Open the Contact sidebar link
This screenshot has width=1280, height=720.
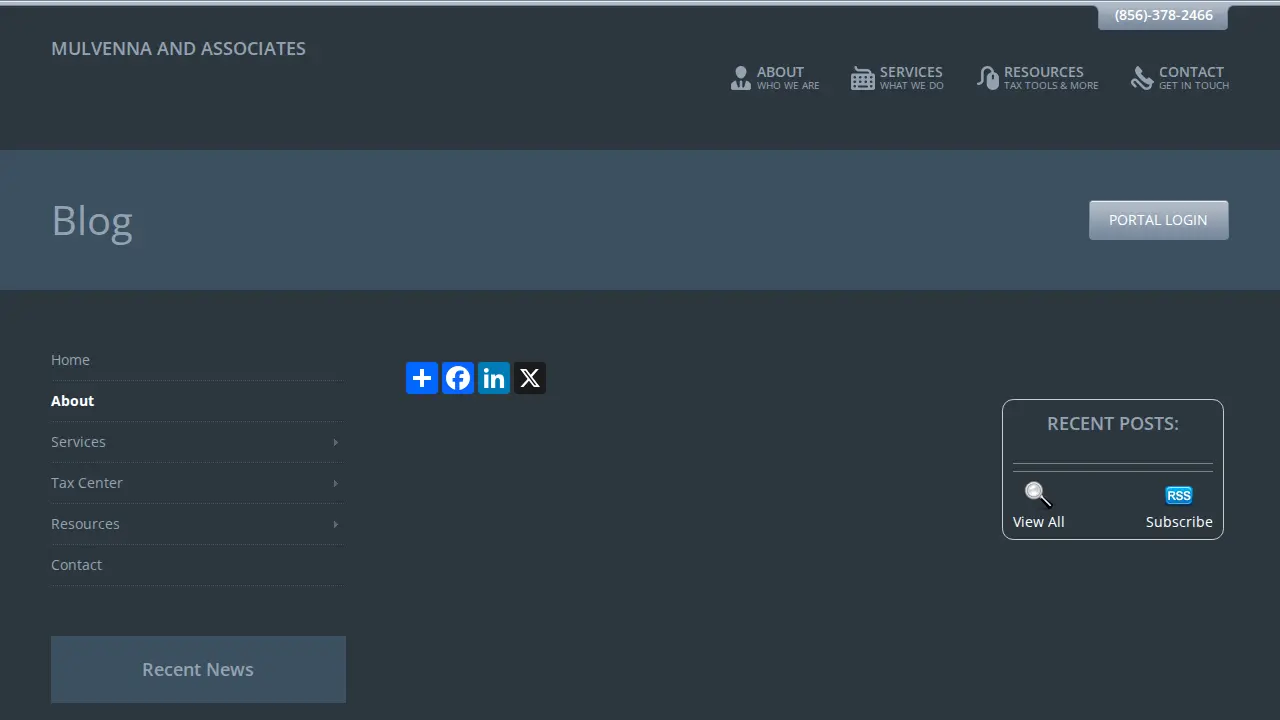76,565
